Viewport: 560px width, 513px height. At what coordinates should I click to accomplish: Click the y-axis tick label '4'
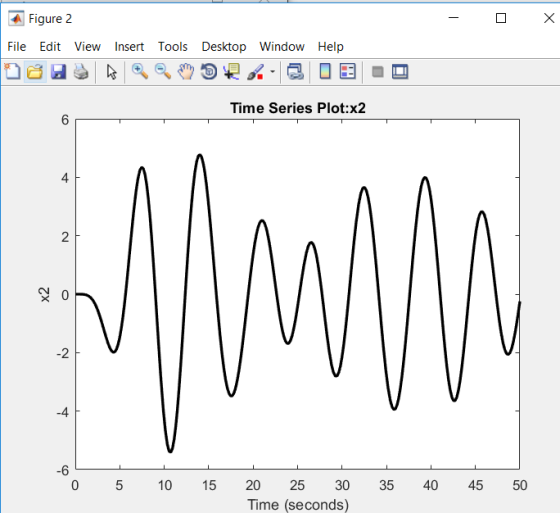tap(65, 178)
